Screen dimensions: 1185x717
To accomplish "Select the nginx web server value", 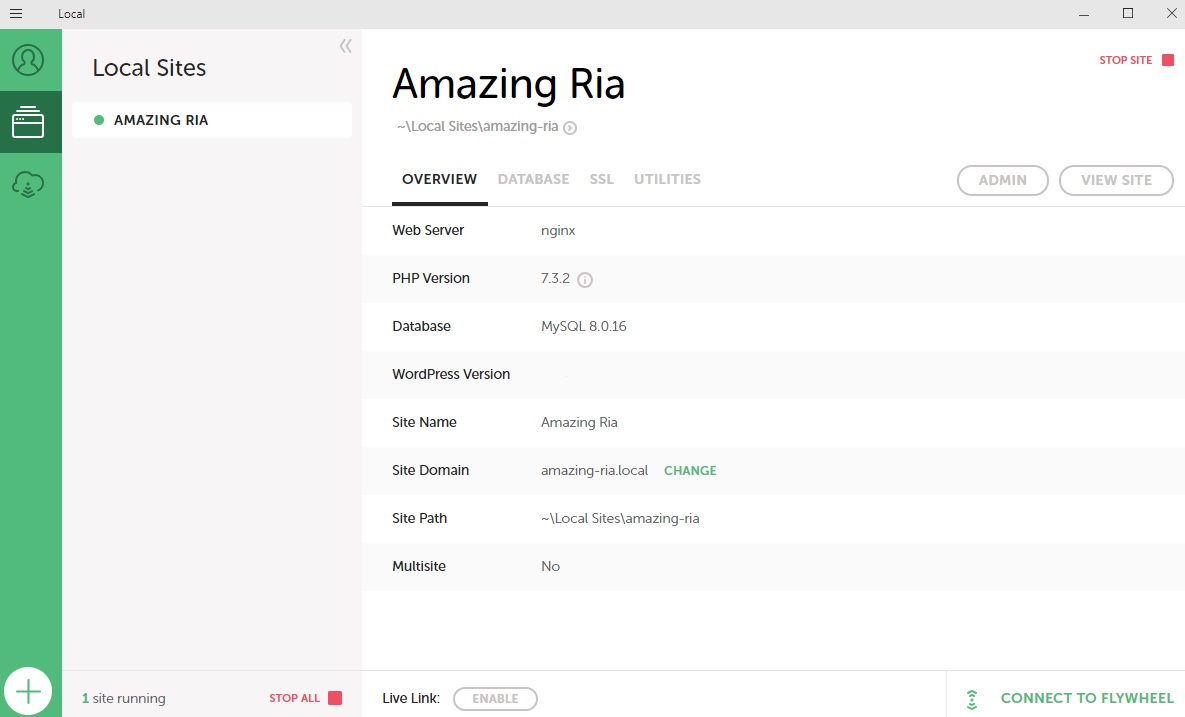I will (x=558, y=230).
